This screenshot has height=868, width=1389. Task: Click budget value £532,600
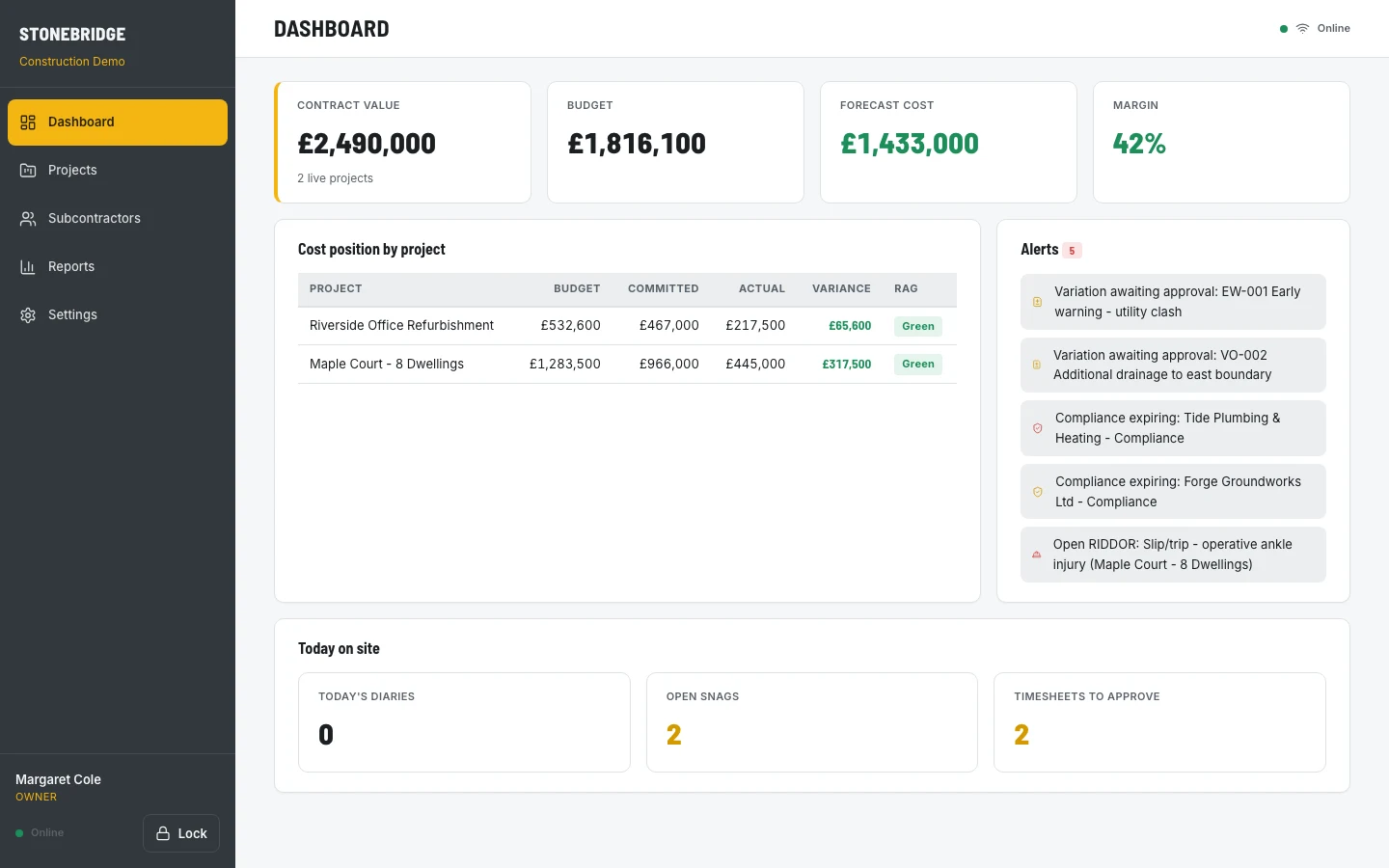(571, 326)
